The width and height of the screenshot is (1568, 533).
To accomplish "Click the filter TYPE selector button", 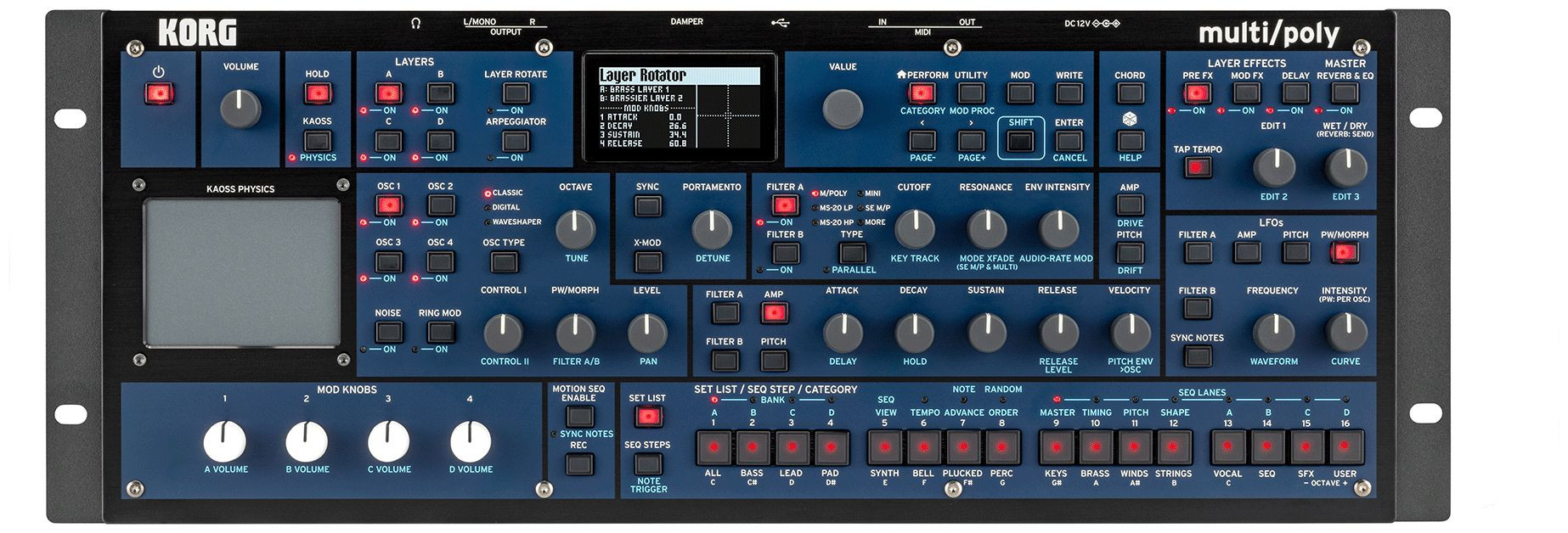I will point(852,252).
